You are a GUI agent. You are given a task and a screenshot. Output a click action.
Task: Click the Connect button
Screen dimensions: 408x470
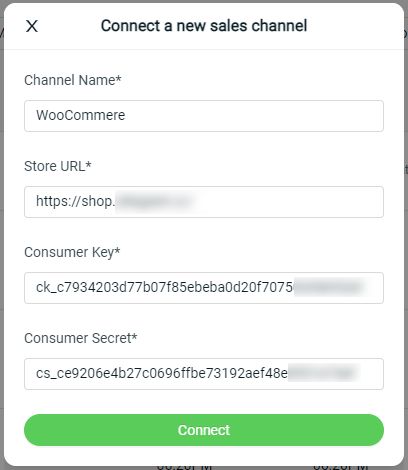click(204, 430)
